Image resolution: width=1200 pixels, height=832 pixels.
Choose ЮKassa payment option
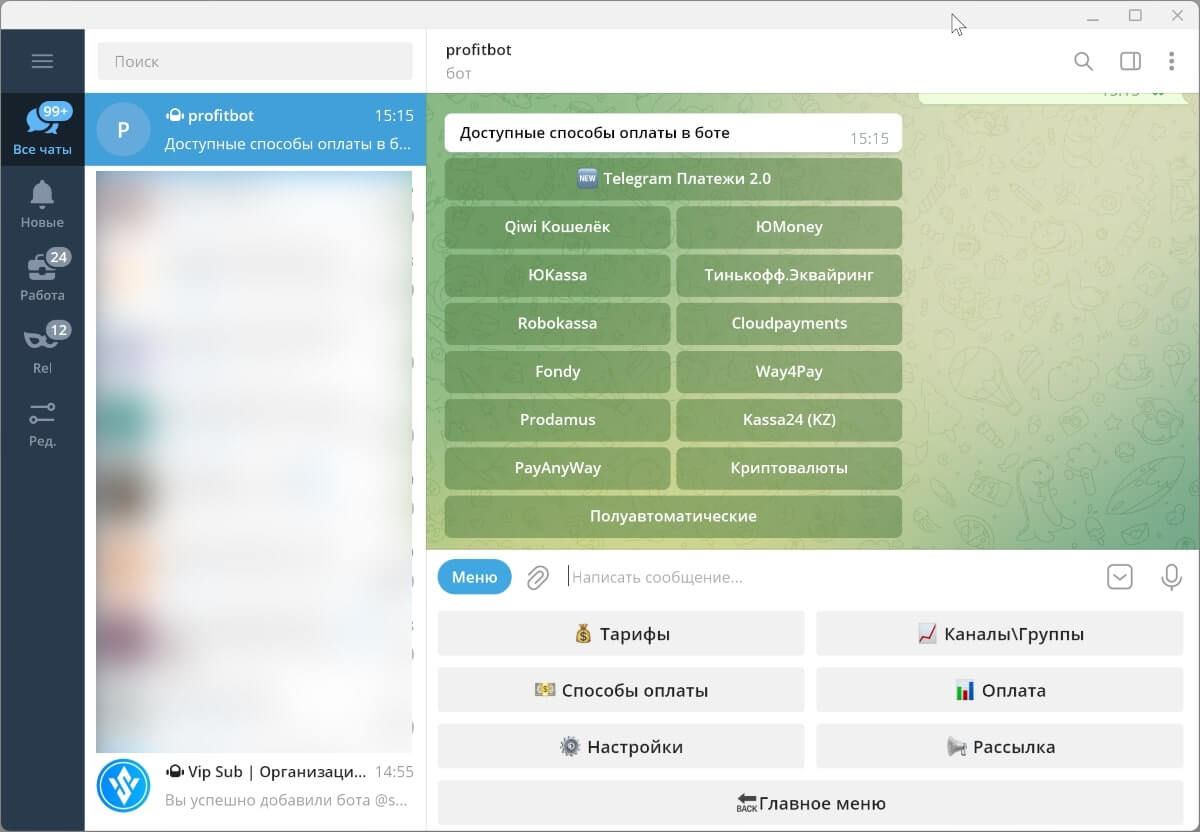coord(557,275)
